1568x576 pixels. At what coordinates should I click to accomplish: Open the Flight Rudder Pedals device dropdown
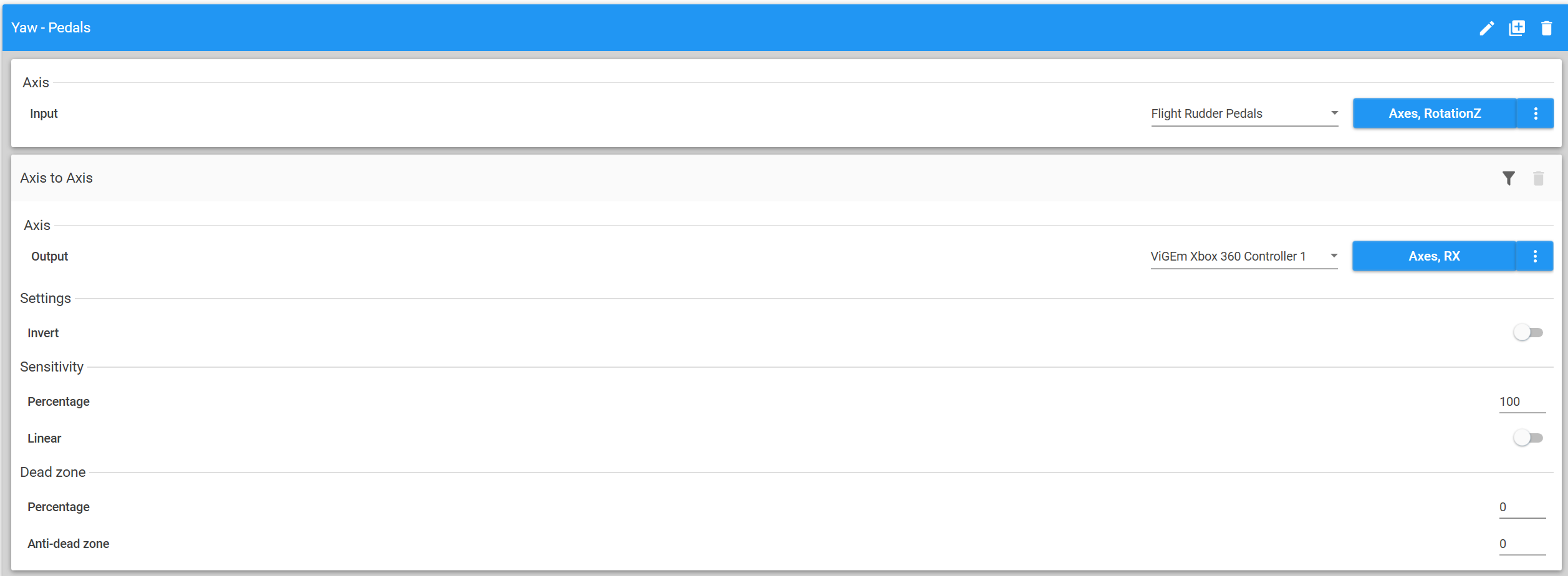click(x=1244, y=113)
